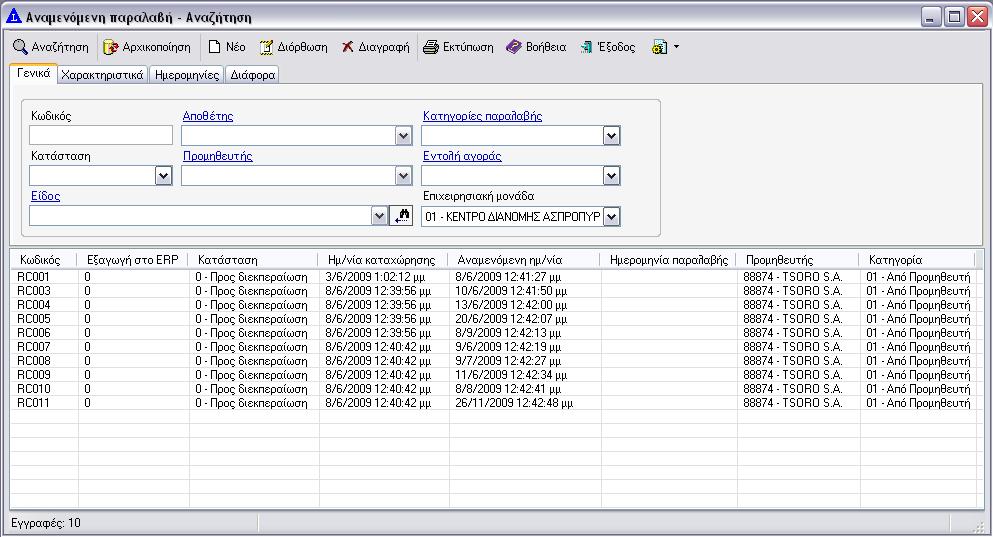Expand the Είδος dropdown arrow
The height and width of the screenshot is (537, 993).
click(379, 216)
